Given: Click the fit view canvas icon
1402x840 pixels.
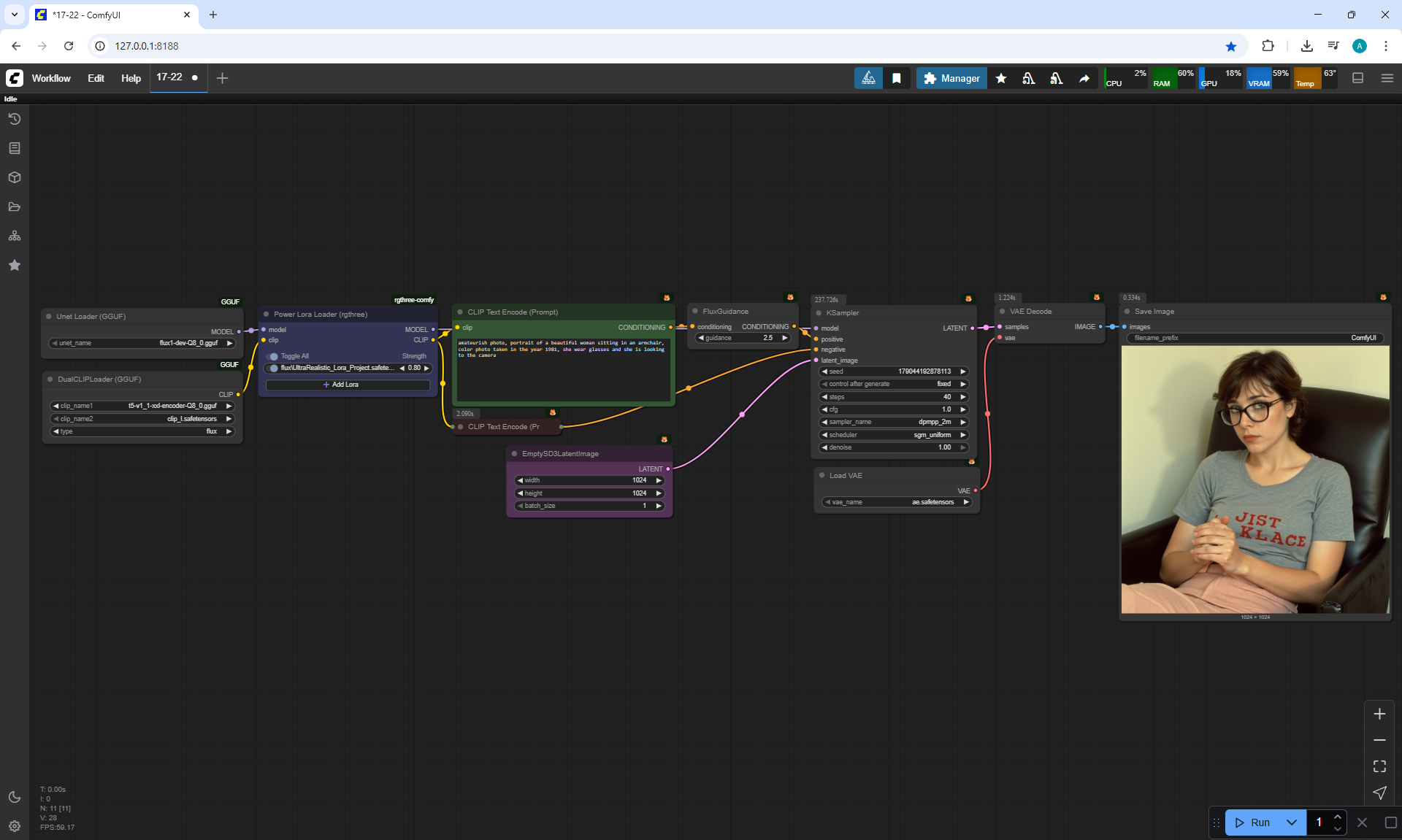Looking at the screenshot, I should [1379, 766].
